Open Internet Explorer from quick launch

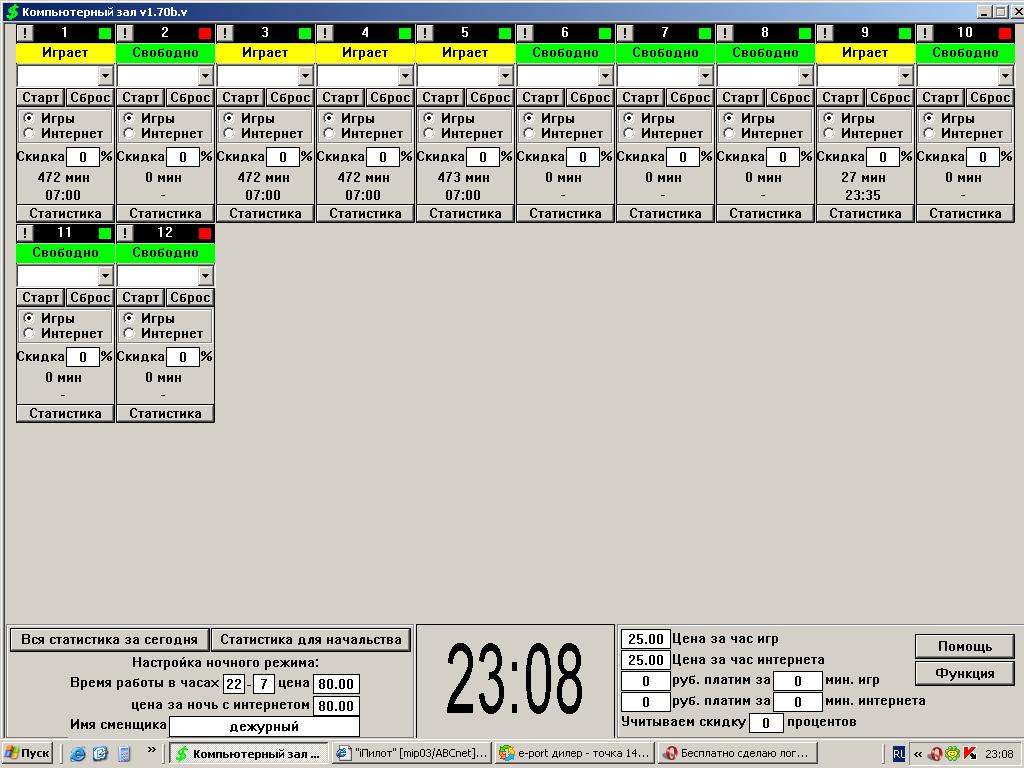click(x=78, y=753)
